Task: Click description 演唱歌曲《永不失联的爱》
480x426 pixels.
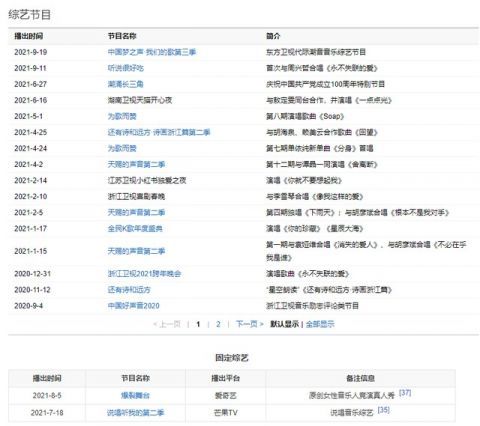Action: click(307, 274)
